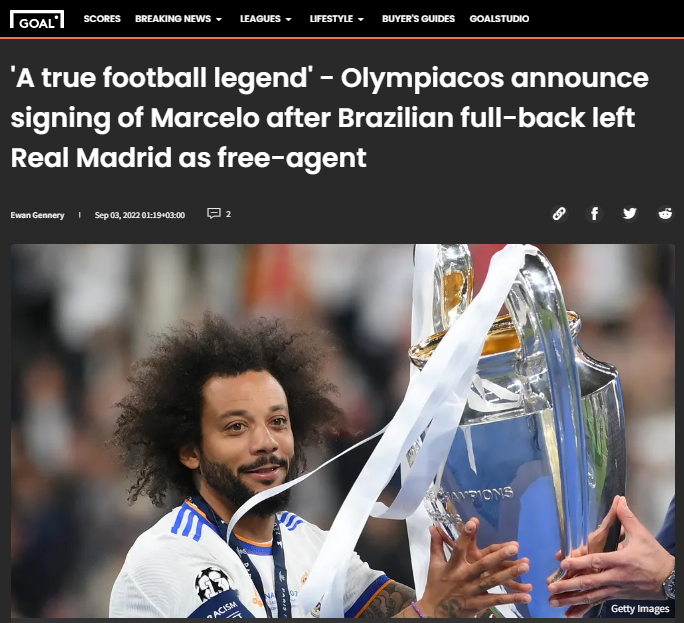The height and width of the screenshot is (623, 684).
Task: Expand the Lifestyle dropdown arrow
Action: coord(361,19)
